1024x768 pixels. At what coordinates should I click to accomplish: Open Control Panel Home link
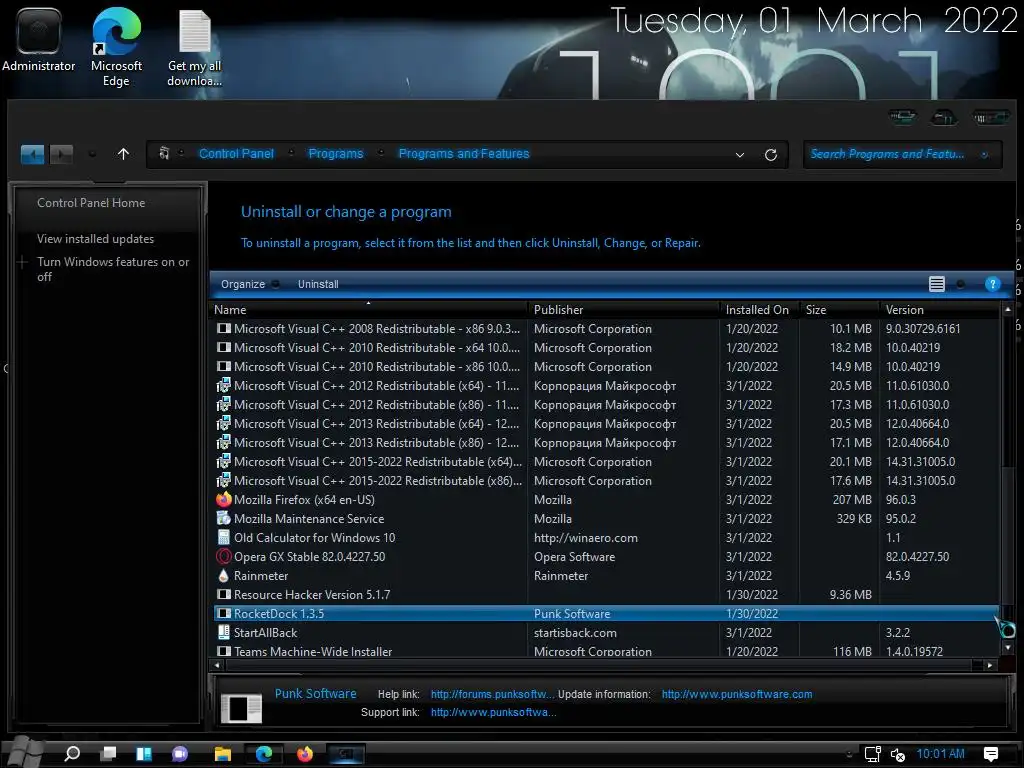[x=91, y=203]
